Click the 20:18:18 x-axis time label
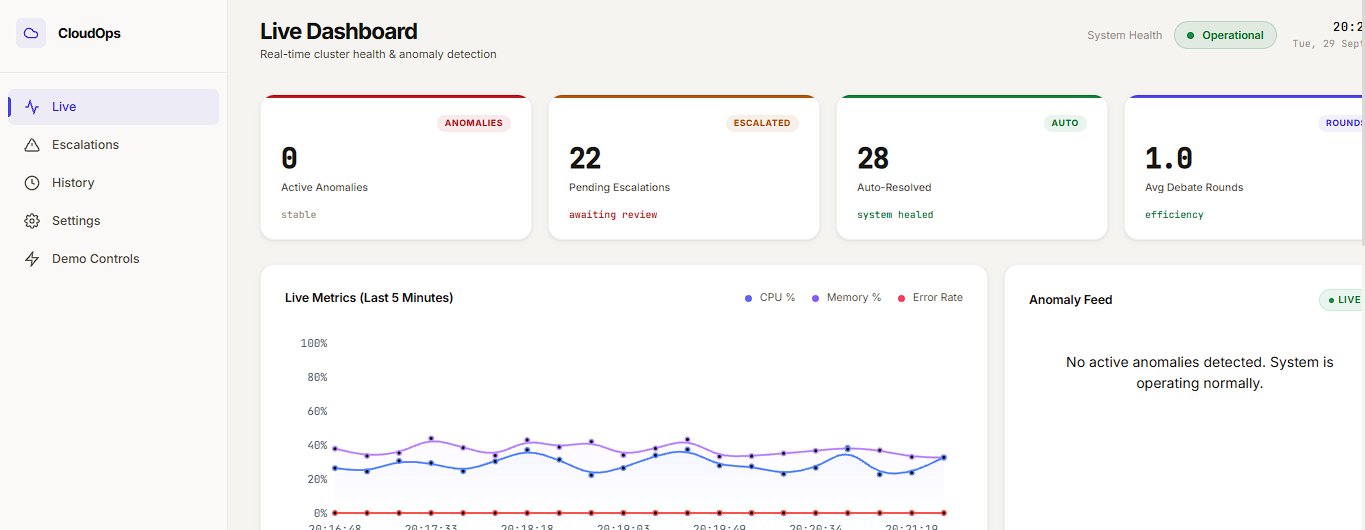Screen dimensions: 1365x530 pyautogui.click(x=527, y=526)
